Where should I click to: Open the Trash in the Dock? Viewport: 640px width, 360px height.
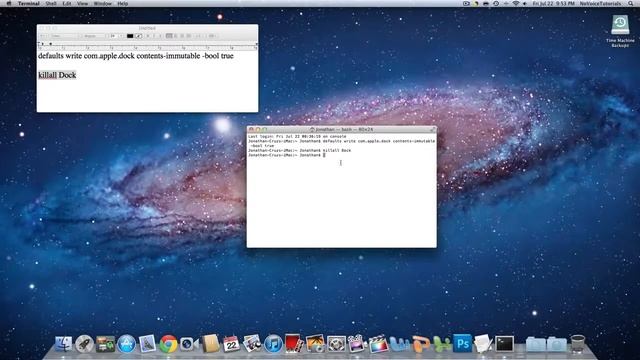pyautogui.click(x=578, y=344)
